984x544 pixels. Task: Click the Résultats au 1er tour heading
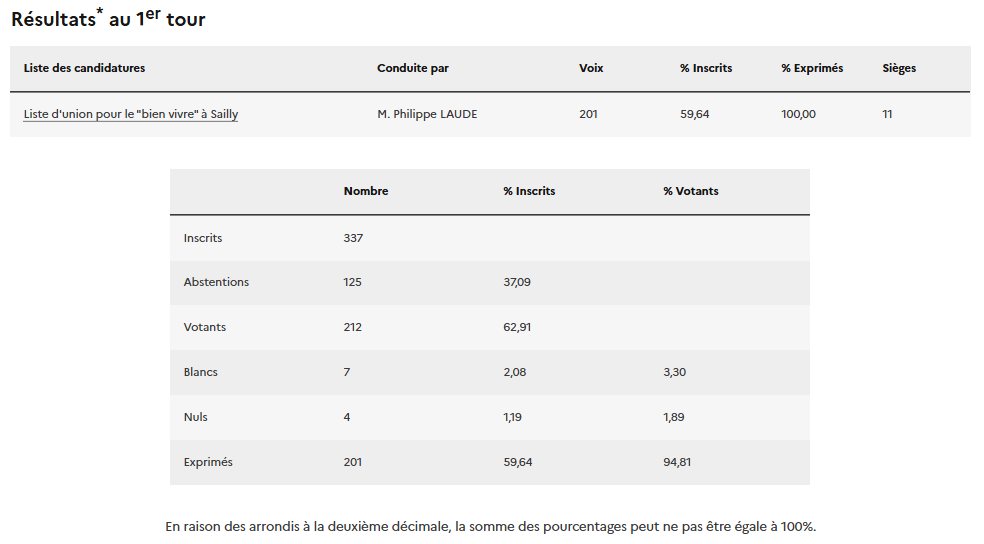(x=108, y=18)
